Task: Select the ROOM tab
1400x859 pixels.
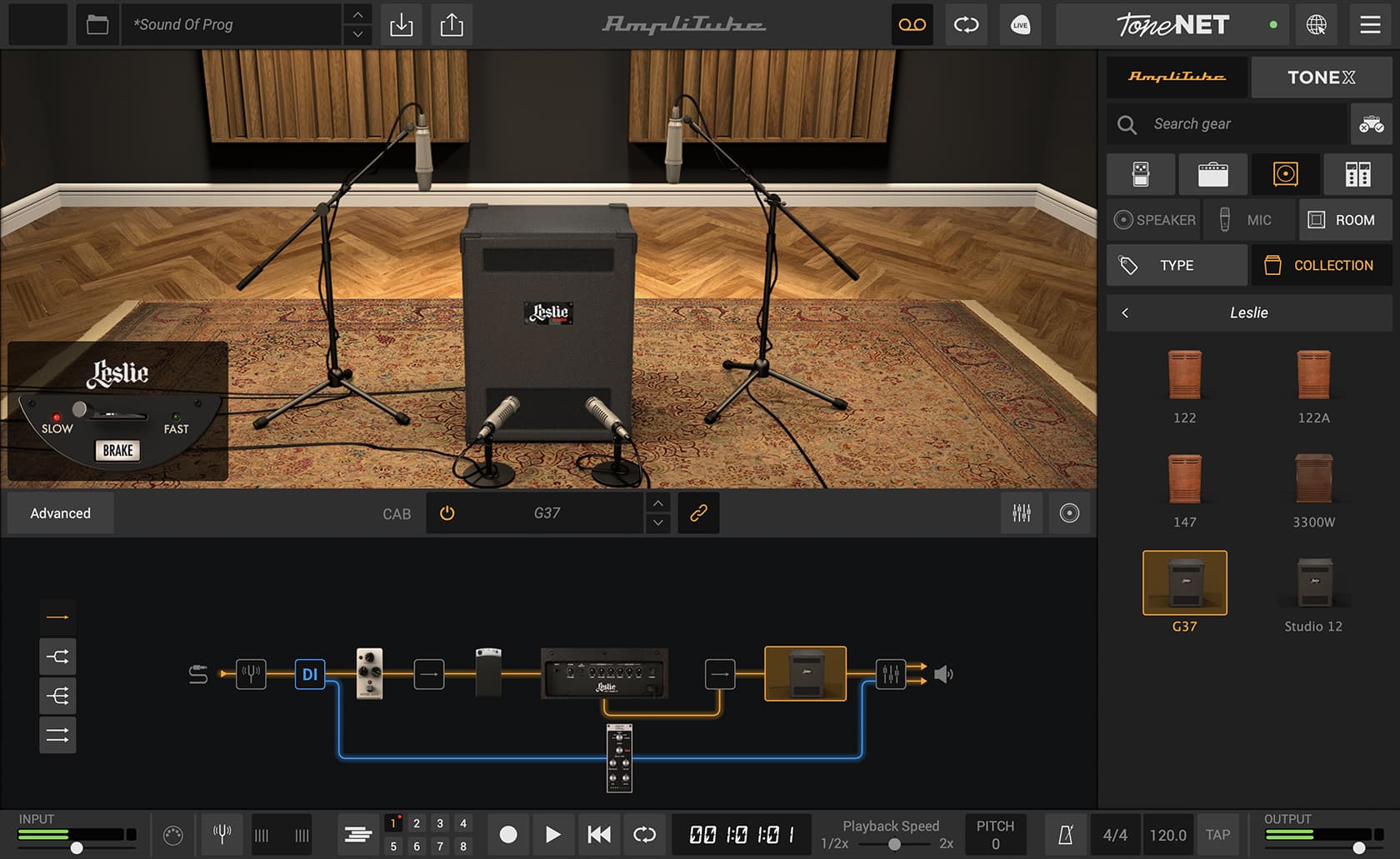Action: tap(1345, 220)
